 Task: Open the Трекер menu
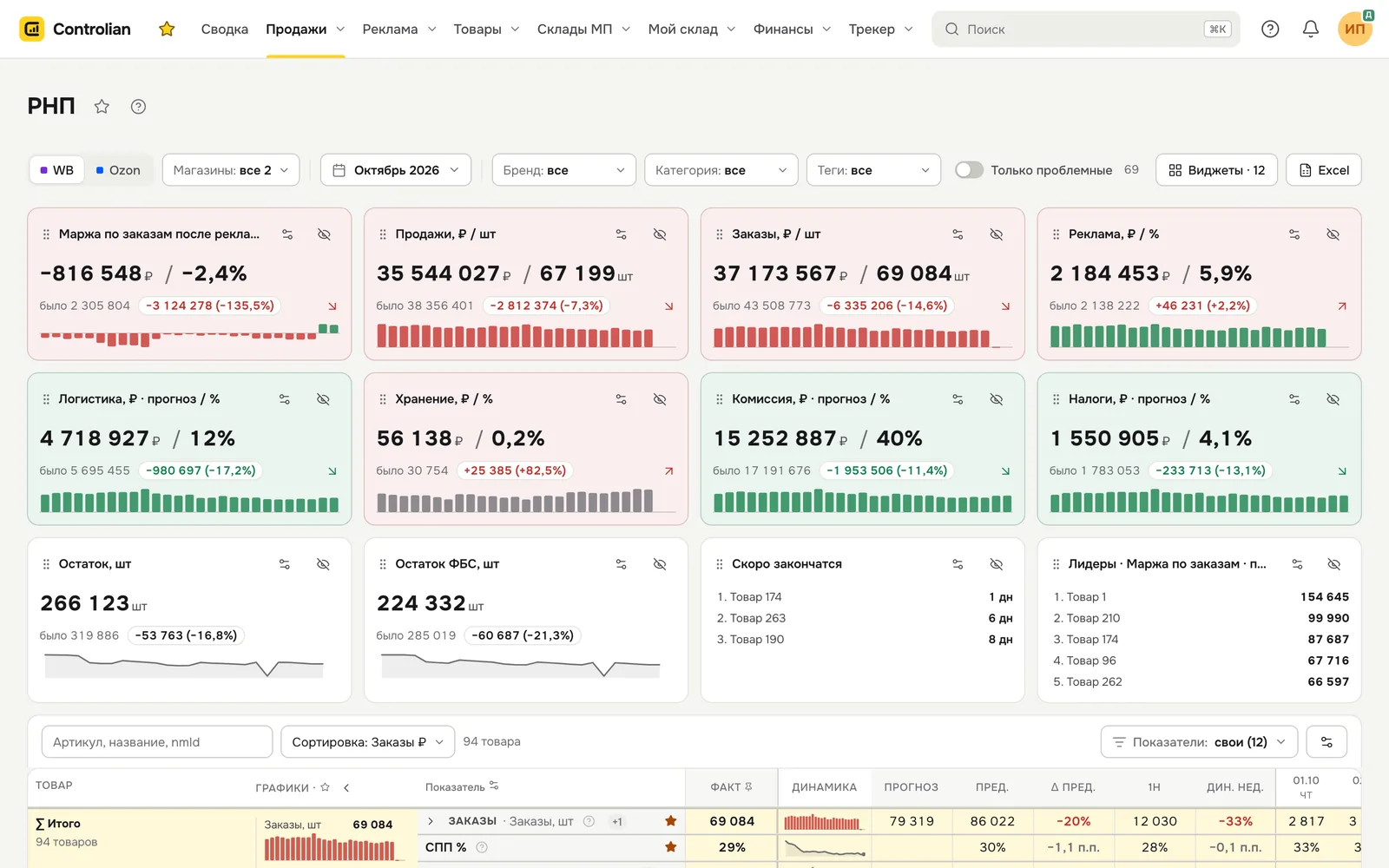[880, 29]
